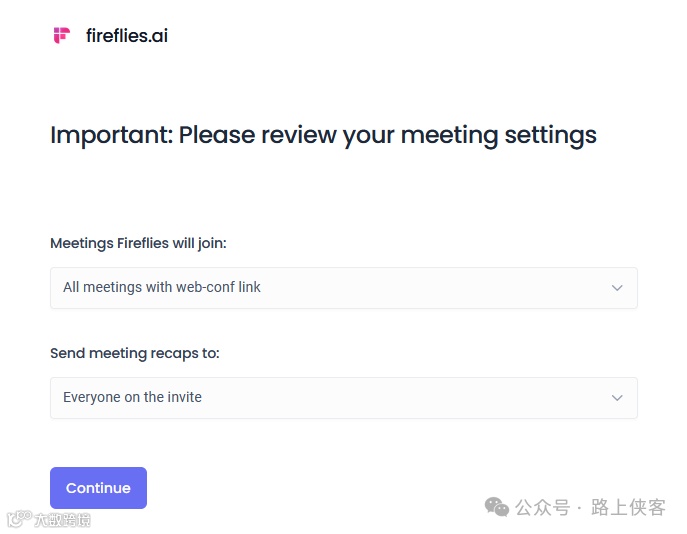Click the "Meetings Fireflies will join:" label
Viewport: 687px width, 534px height.
145,243
